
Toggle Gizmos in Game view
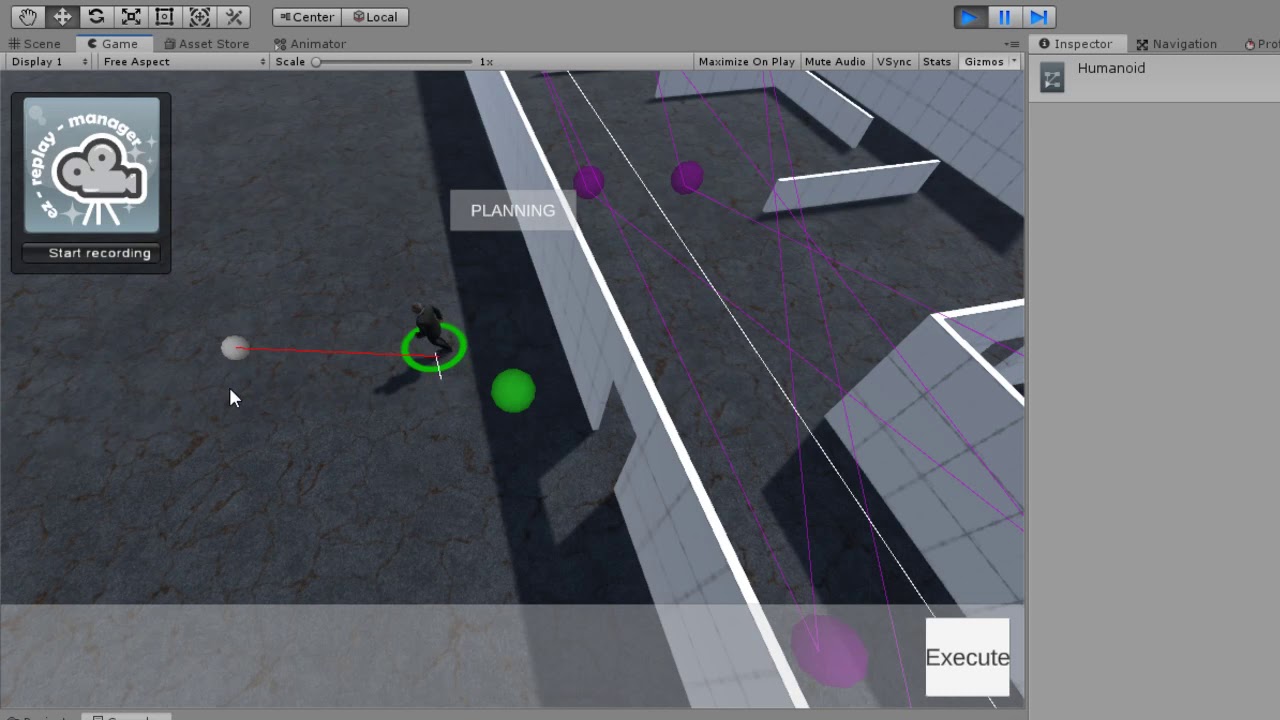tap(984, 62)
